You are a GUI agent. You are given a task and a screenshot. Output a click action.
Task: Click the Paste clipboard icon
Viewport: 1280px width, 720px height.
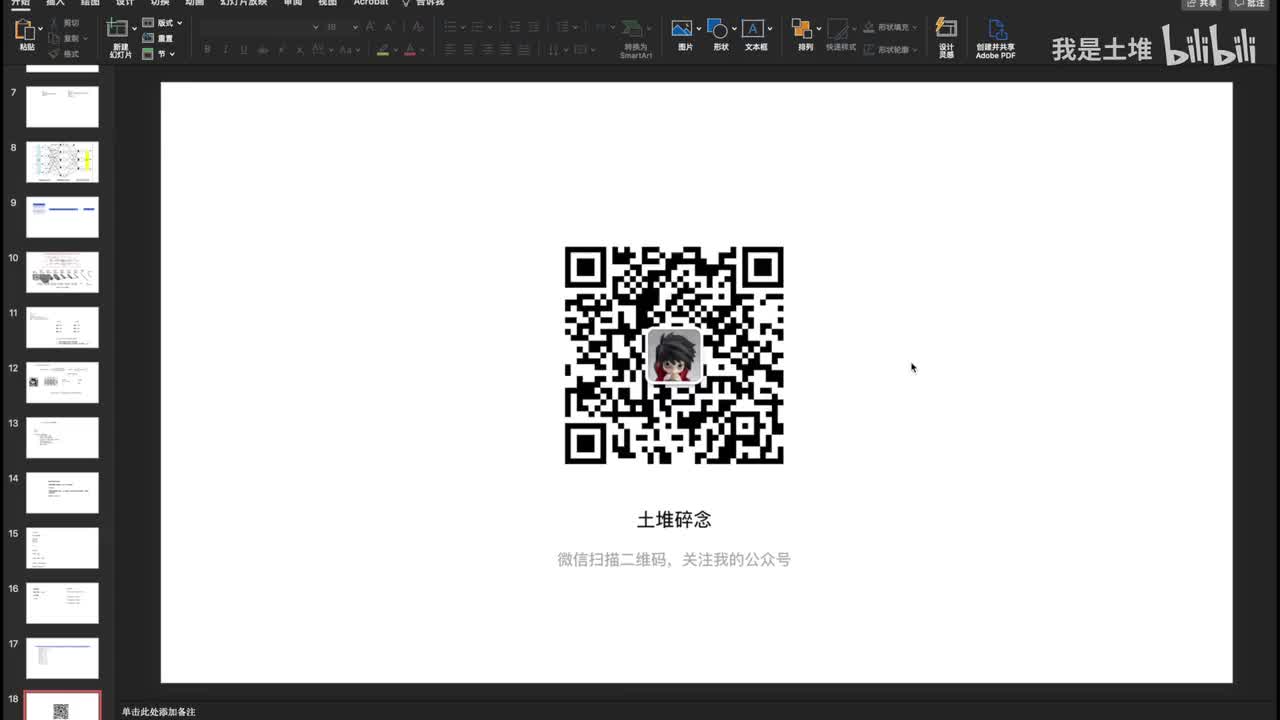point(26,30)
